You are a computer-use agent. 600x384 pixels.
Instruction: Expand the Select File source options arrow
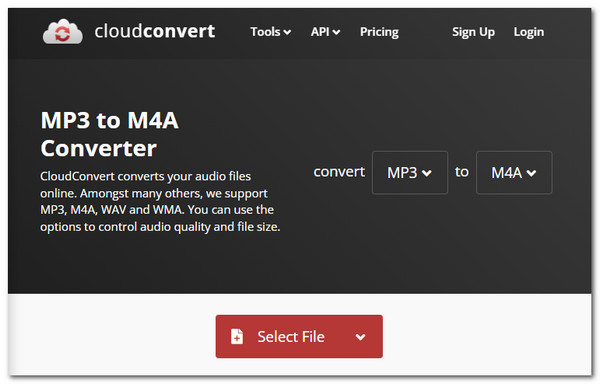[360, 337]
